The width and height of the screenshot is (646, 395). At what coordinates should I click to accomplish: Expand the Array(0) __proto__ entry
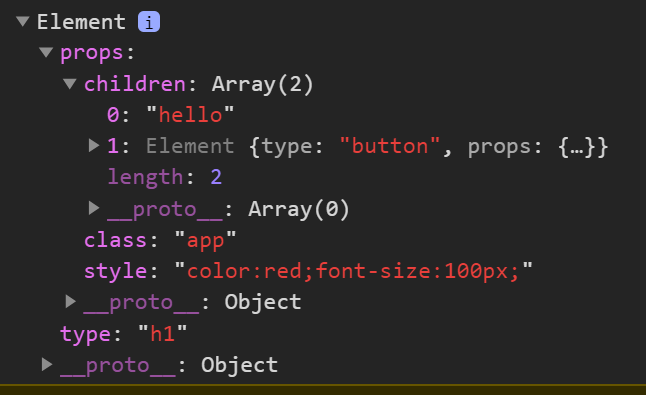(94, 208)
